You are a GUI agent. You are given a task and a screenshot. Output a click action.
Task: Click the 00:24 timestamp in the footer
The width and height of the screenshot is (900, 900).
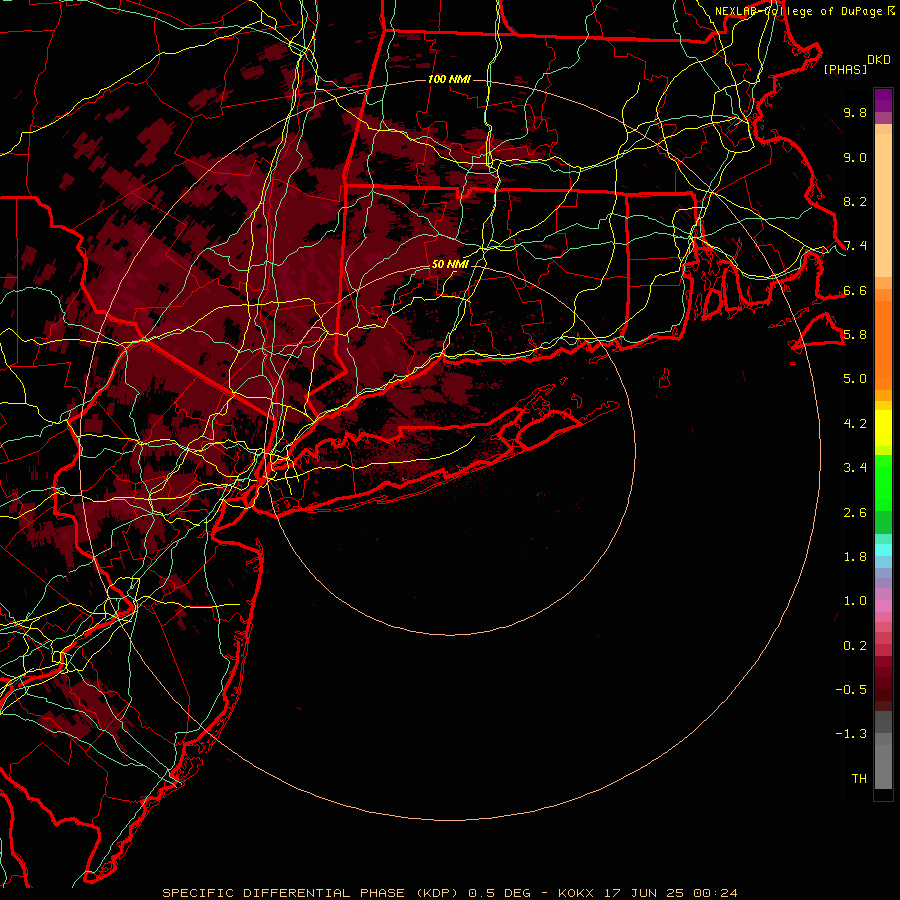click(x=715, y=893)
